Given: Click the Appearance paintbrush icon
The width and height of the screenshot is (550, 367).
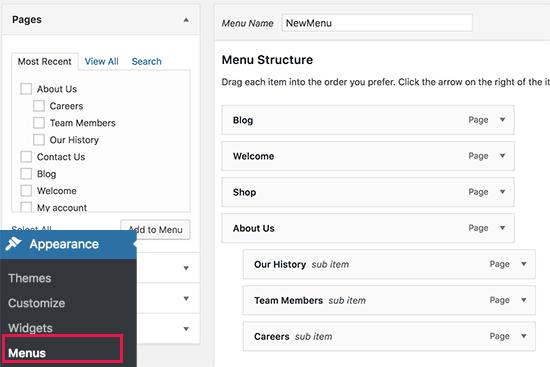Looking at the screenshot, I should tap(13, 244).
